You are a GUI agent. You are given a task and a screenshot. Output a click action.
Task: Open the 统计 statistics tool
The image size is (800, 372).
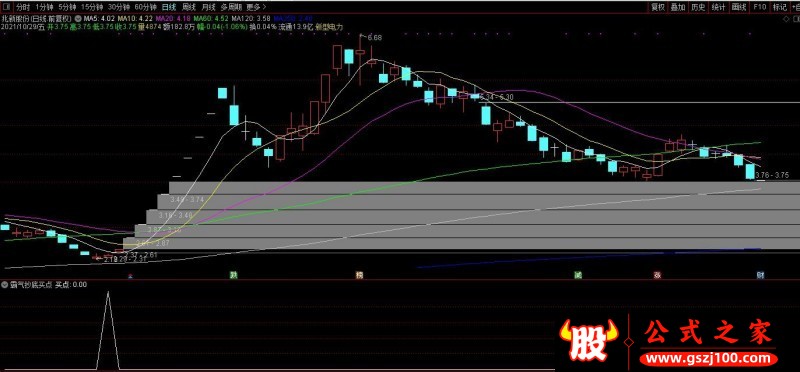coord(718,7)
